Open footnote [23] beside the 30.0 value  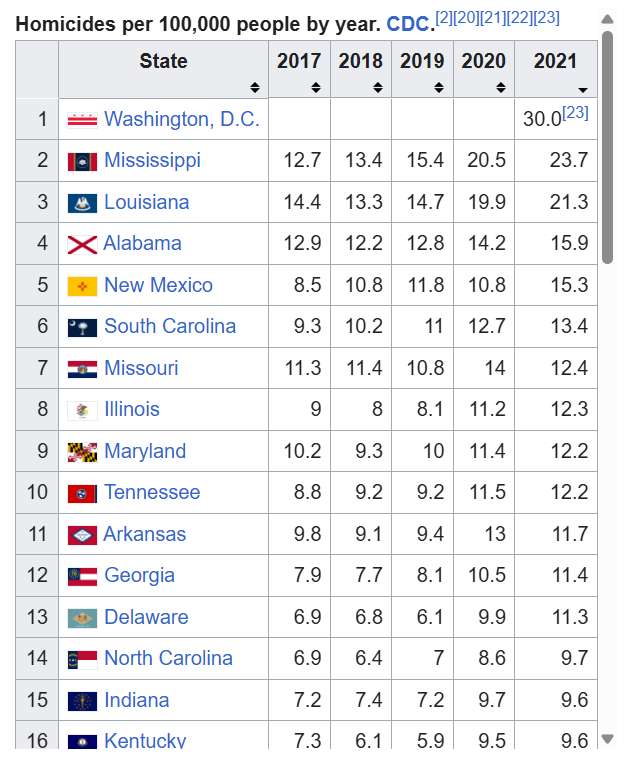[x=575, y=113]
